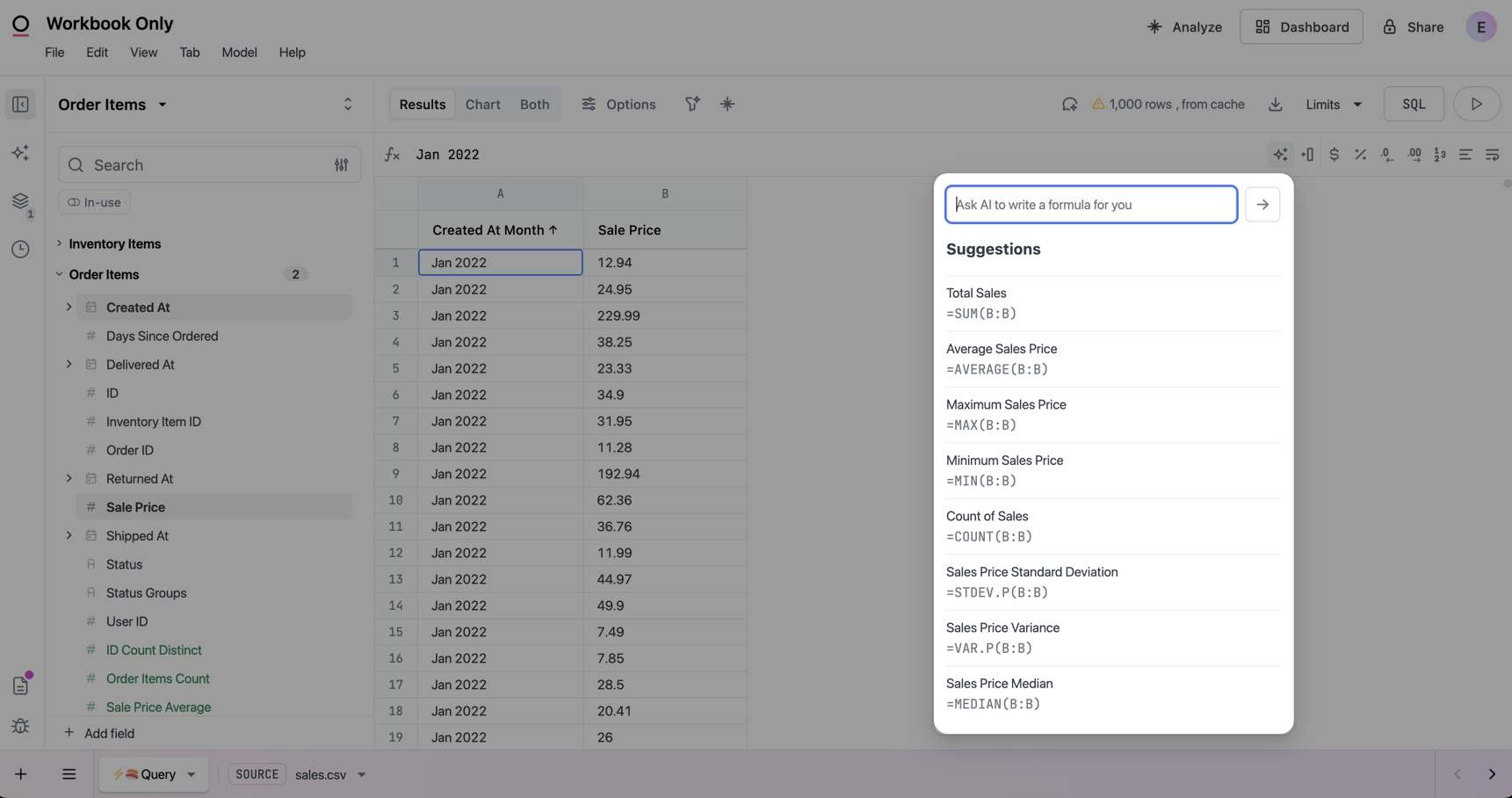Open the Model menu
Screen dimensions: 1512x798
coord(239,52)
